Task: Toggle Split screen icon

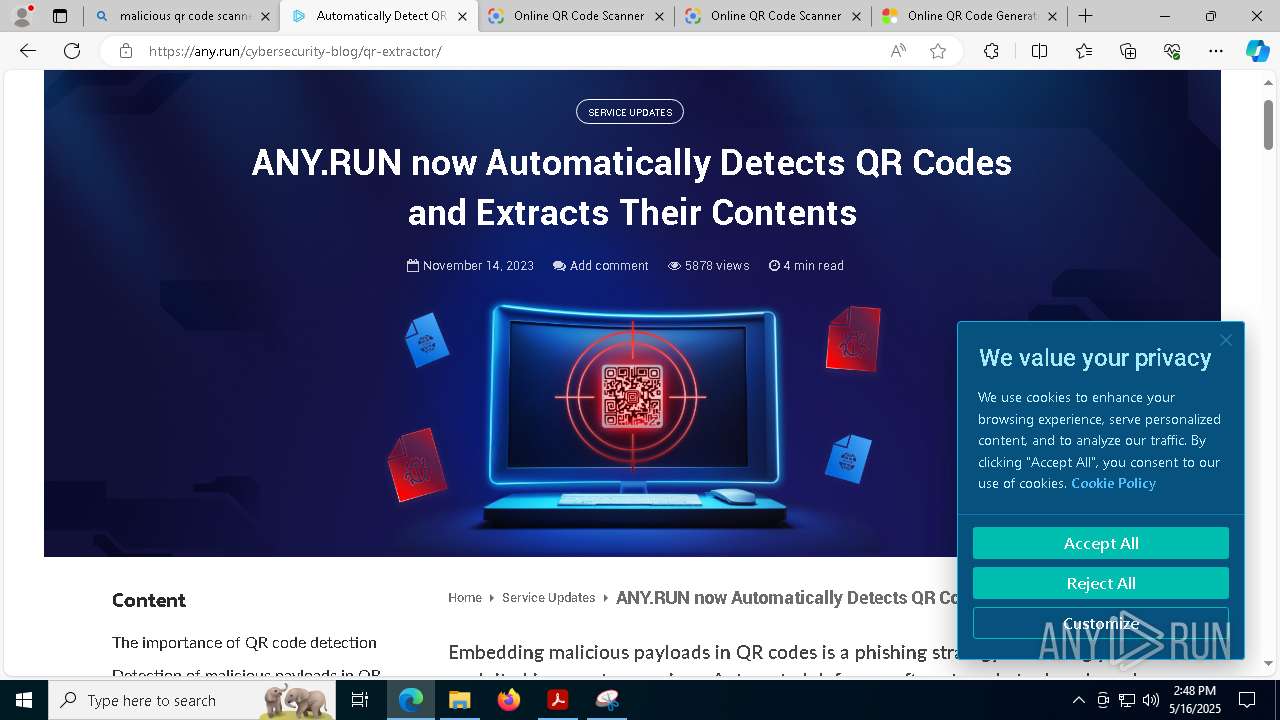Action: click(x=1039, y=51)
